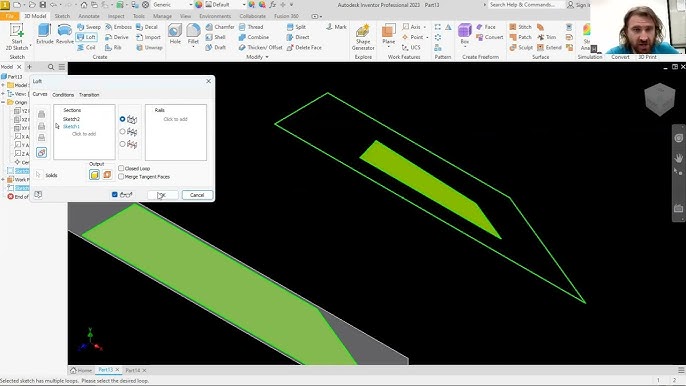The height and width of the screenshot is (386, 686).
Task: Open the Generic material dropdown
Action: tap(172, 4)
